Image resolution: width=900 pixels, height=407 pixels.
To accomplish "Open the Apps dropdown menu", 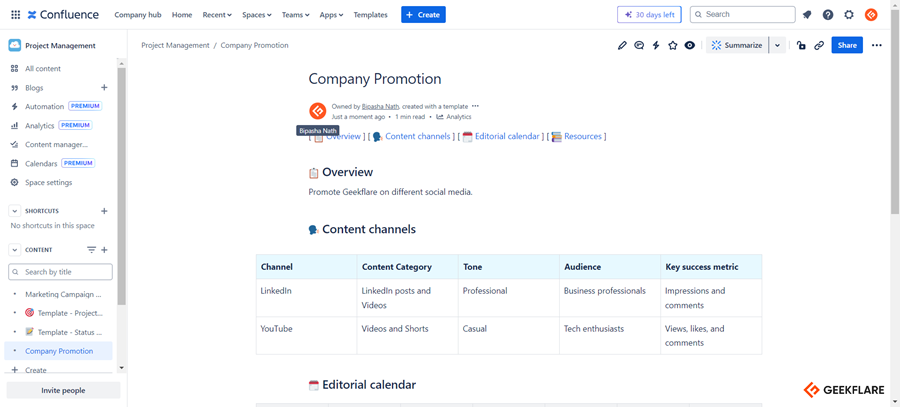I will tap(332, 15).
